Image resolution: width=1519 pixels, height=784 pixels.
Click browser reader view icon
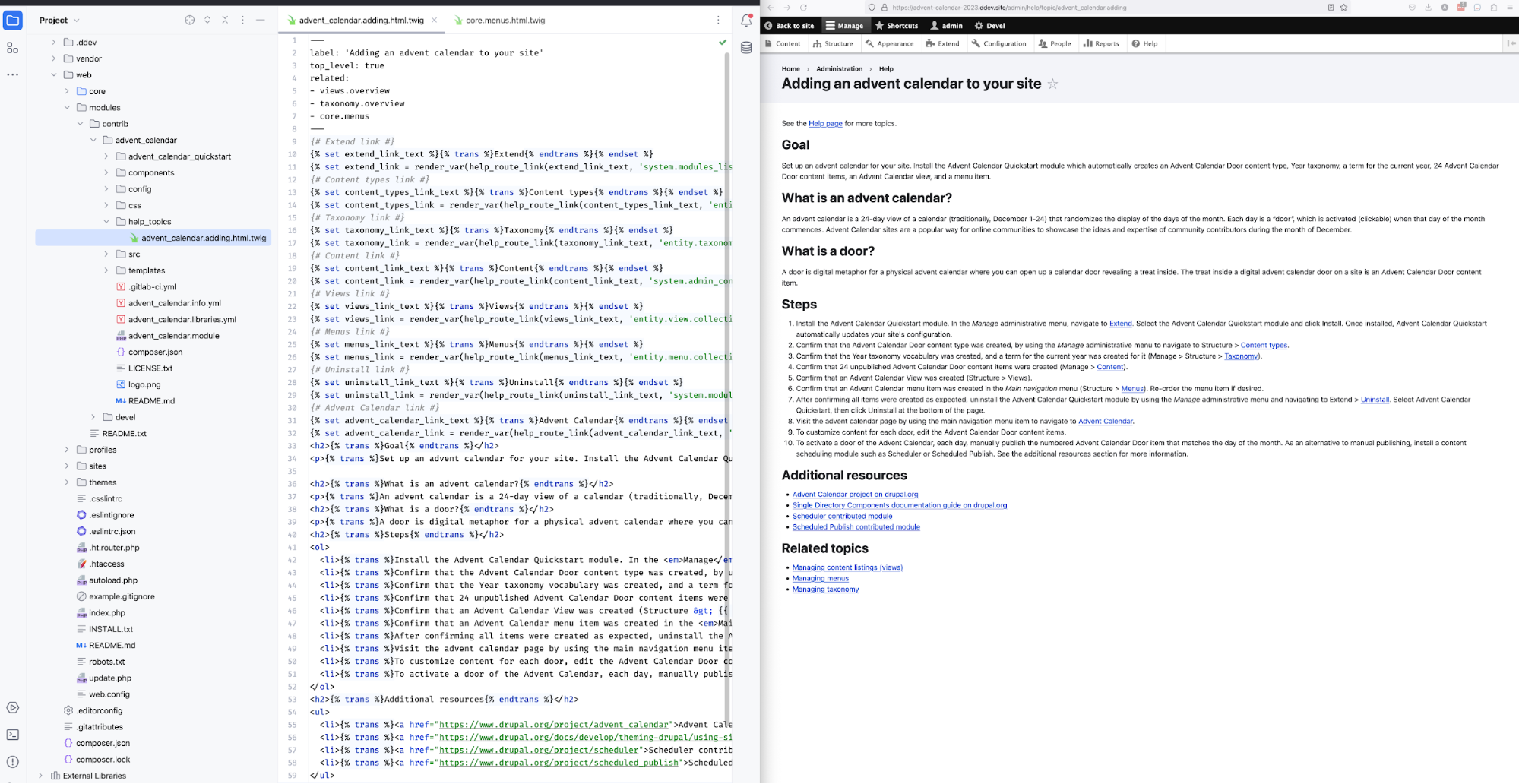pos(1331,8)
